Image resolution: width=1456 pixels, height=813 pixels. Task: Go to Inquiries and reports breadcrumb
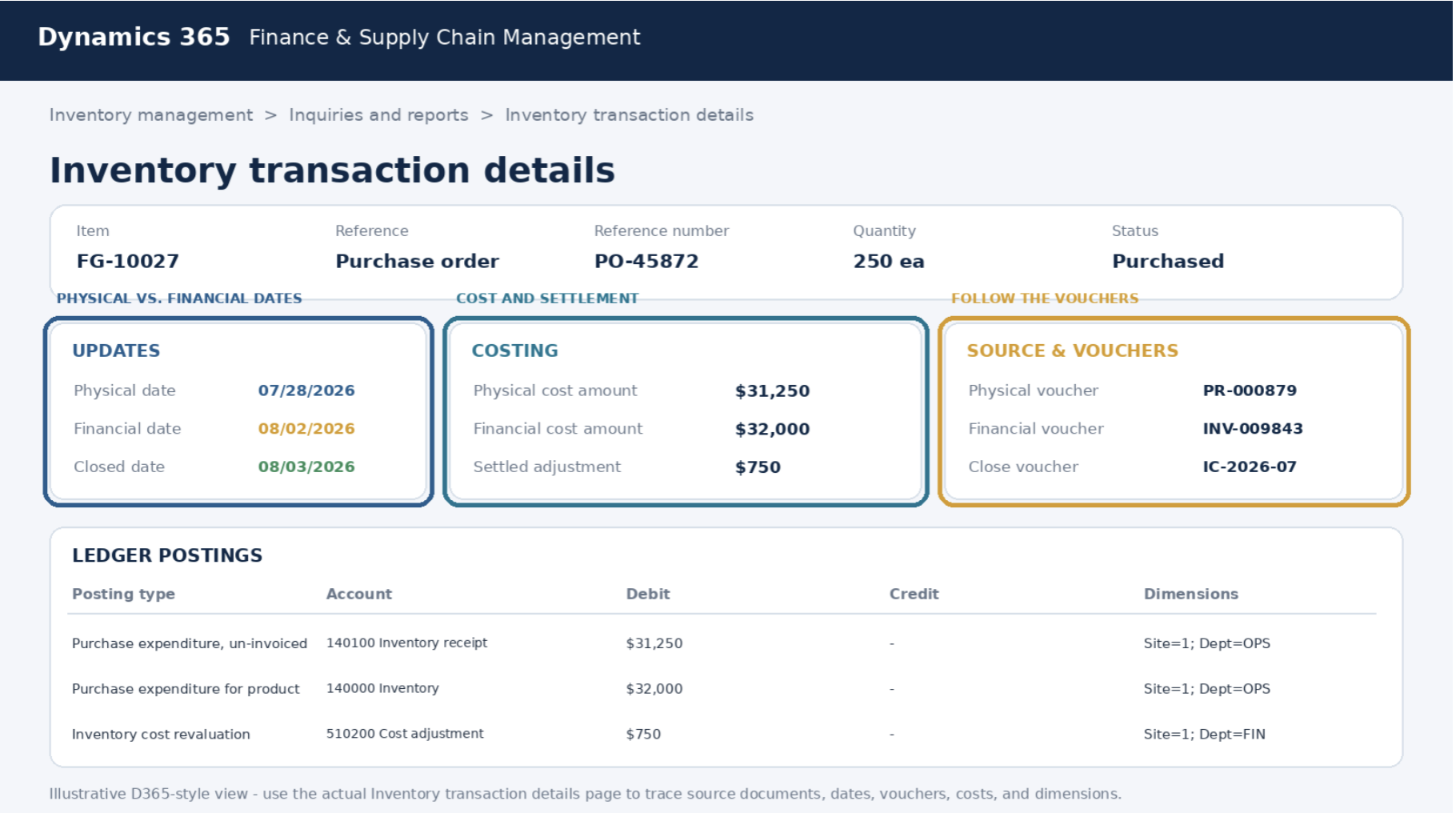(x=378, y=115)
